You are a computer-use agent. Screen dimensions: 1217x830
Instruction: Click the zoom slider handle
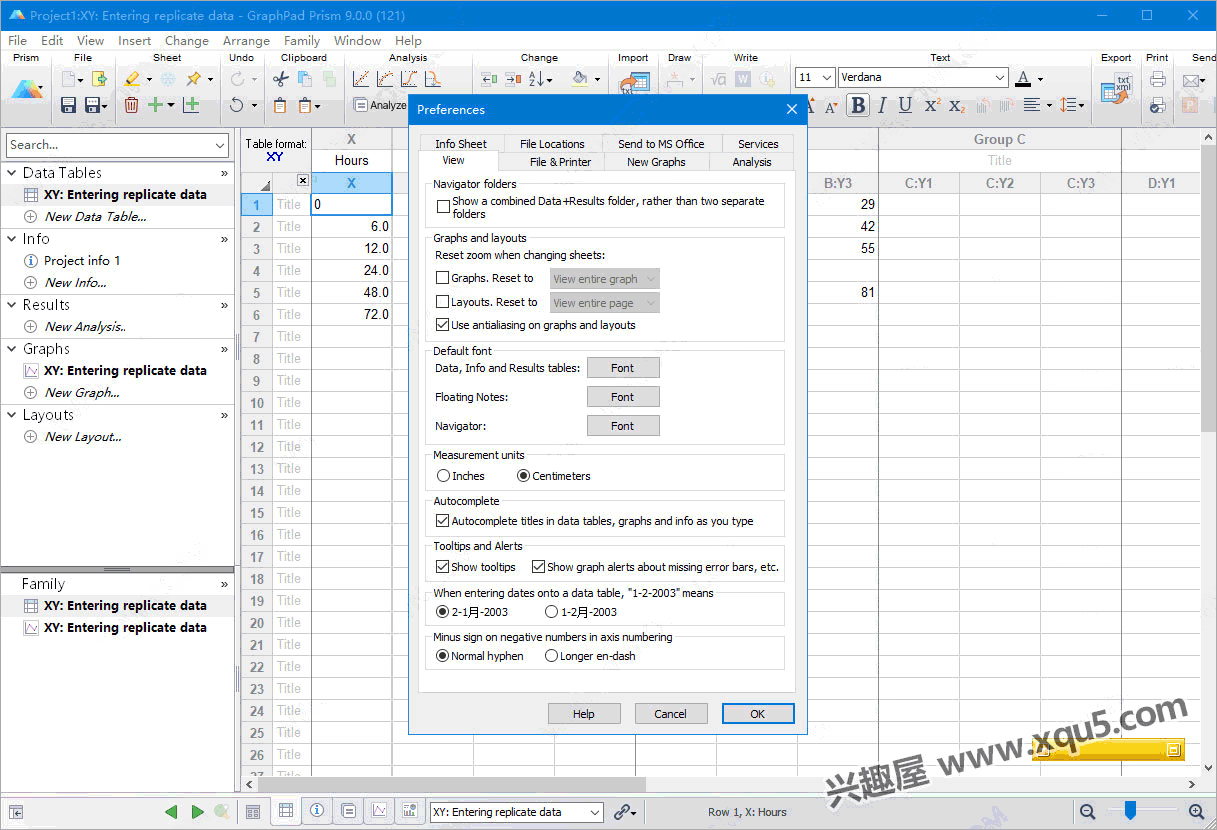(1129, 810)
